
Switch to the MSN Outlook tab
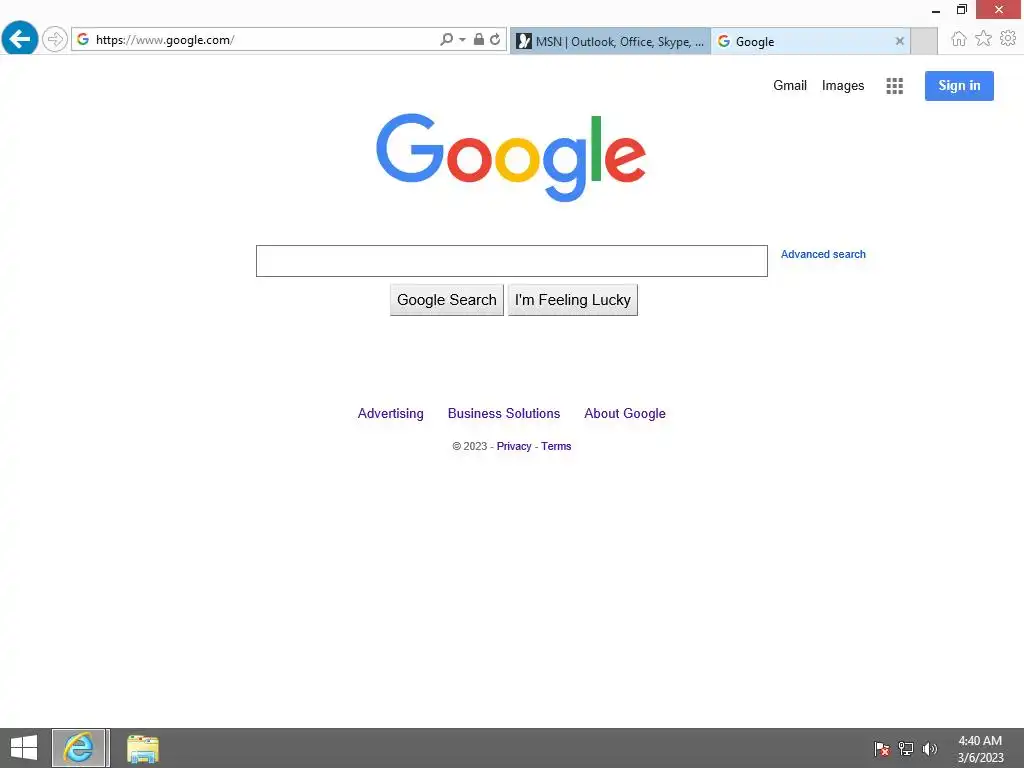[610, 41]
